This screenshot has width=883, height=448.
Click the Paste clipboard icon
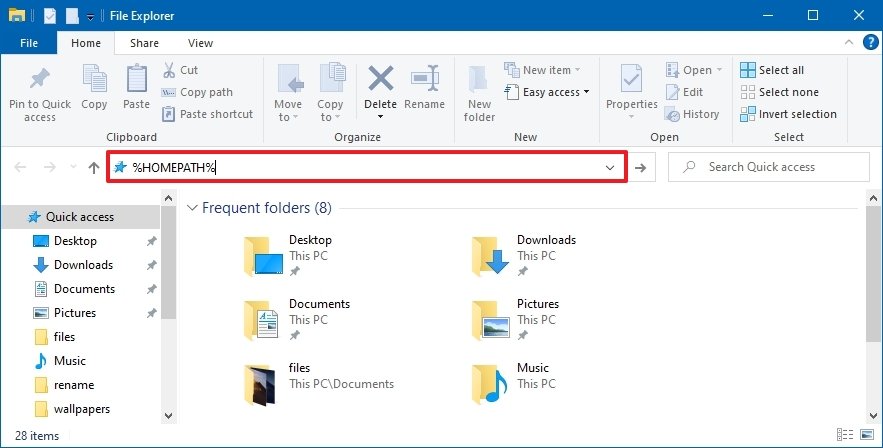137,79
